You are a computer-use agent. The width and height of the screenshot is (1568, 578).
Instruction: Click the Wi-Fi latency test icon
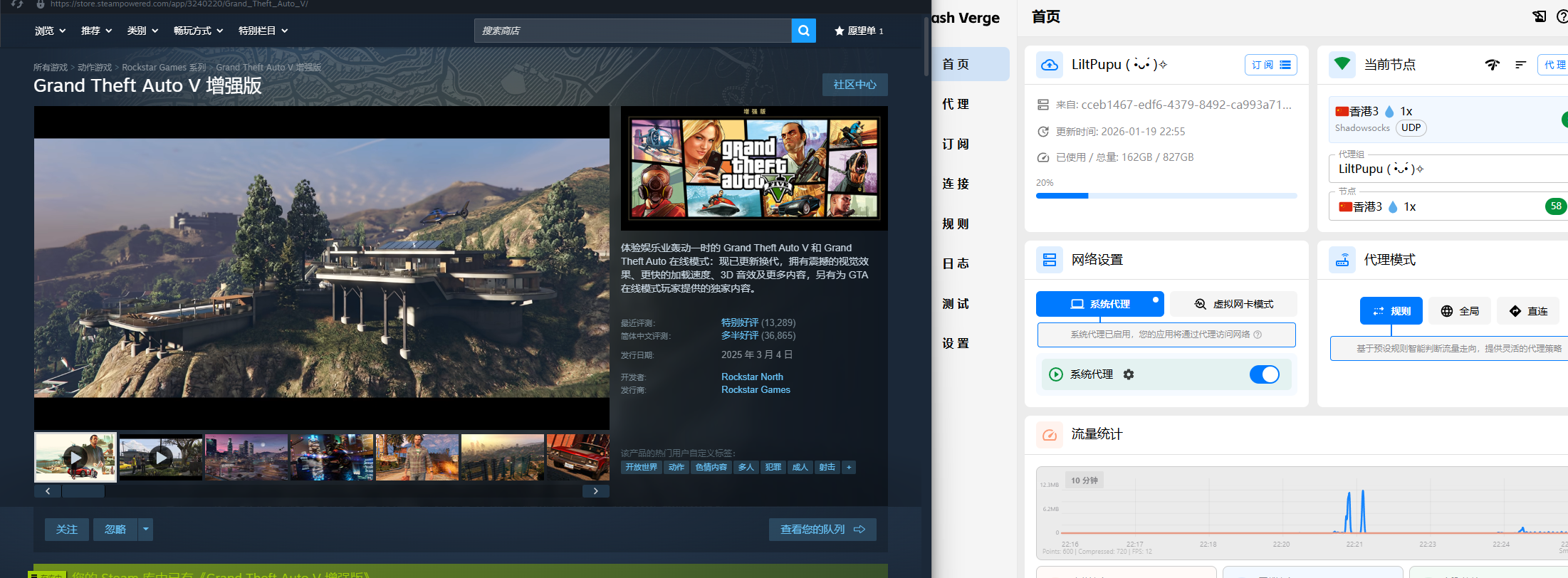1492,65
